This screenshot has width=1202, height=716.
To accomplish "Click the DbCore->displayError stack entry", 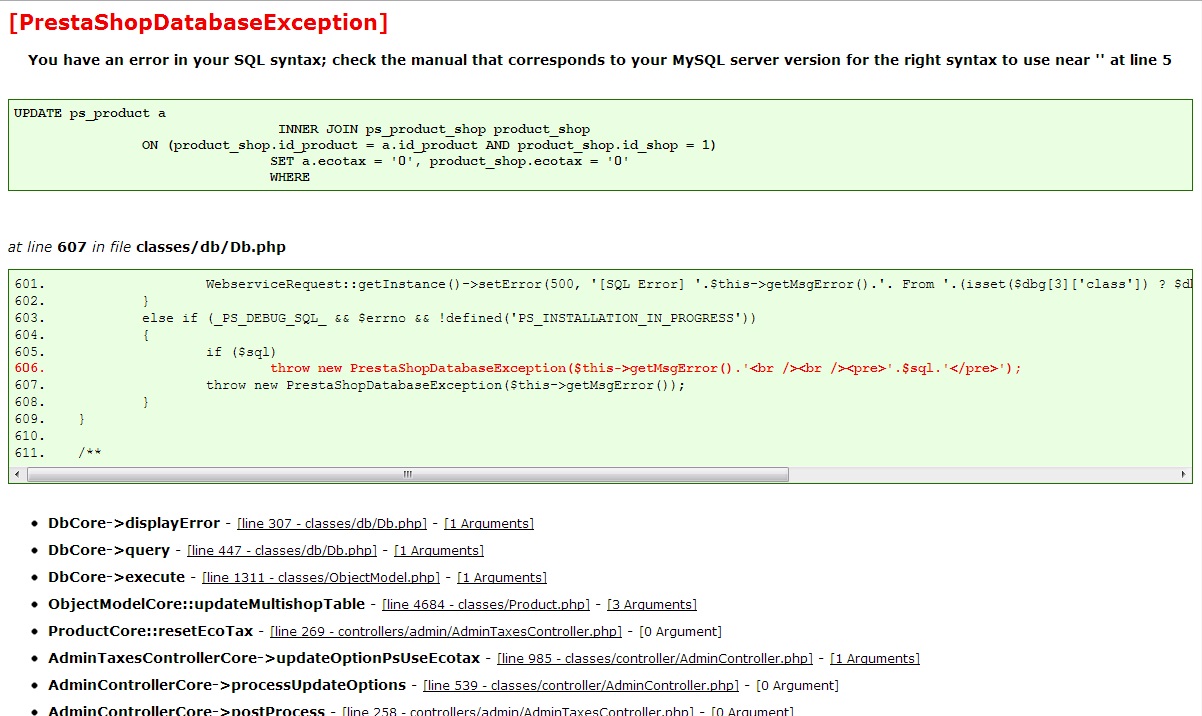I will pos(134,523).
